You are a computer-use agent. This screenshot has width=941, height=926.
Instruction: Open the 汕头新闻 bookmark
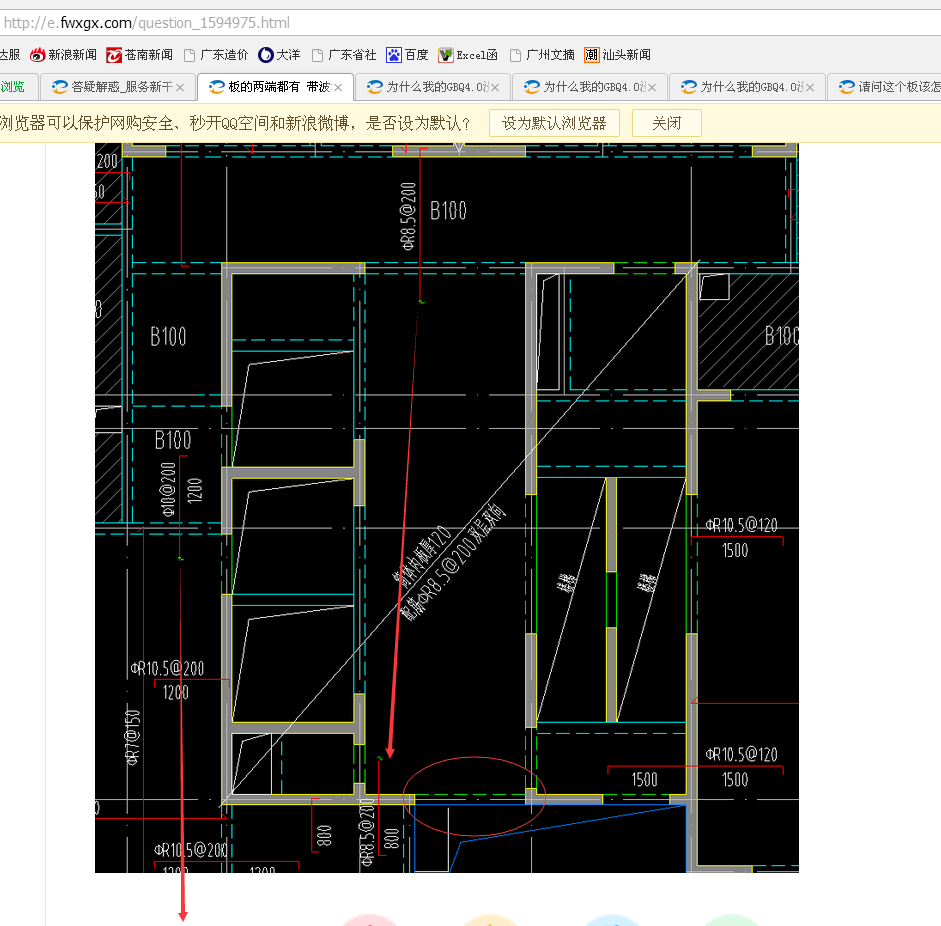pyautogui.click(x=618, y=55)
